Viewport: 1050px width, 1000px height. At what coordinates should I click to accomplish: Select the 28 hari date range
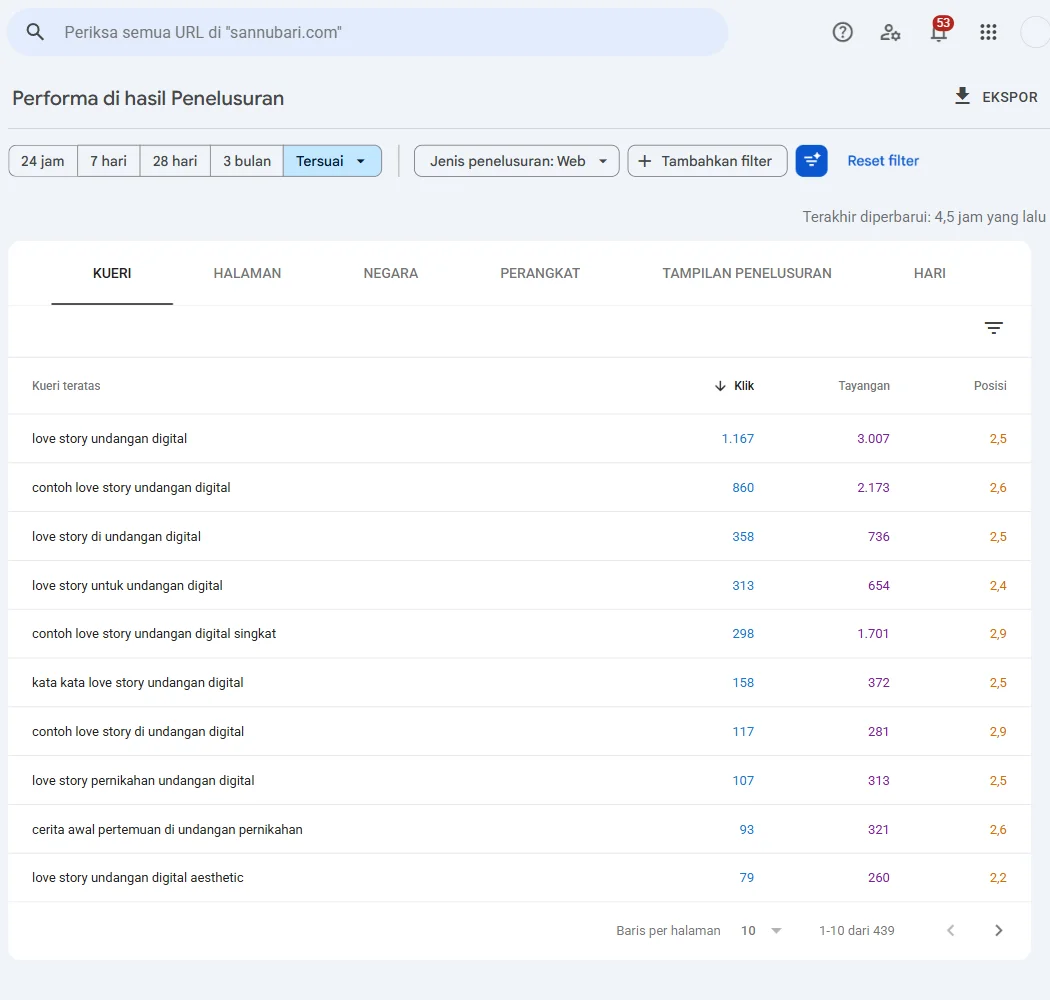pyautogui.click(x=175, y=161)
